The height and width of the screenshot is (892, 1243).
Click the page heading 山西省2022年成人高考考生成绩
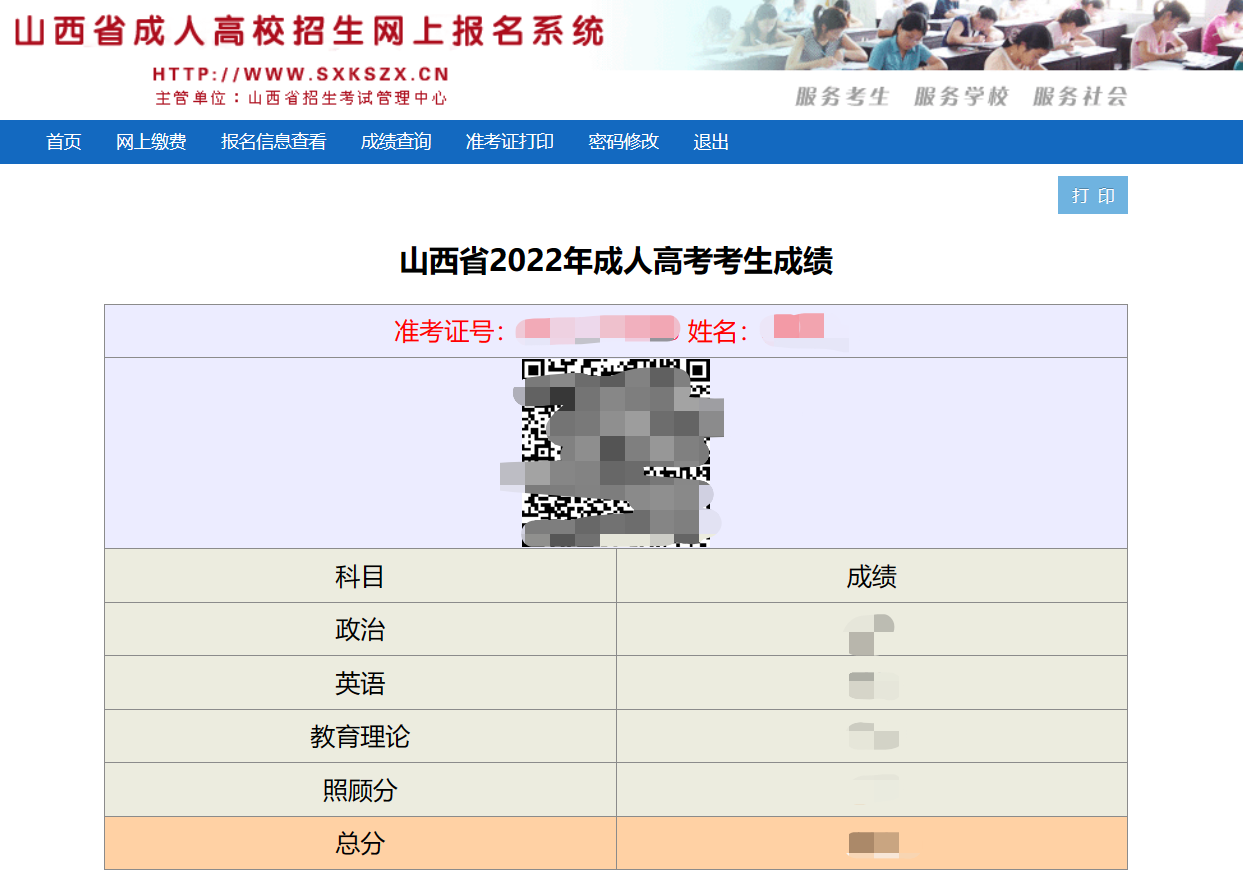coord(616,262)
